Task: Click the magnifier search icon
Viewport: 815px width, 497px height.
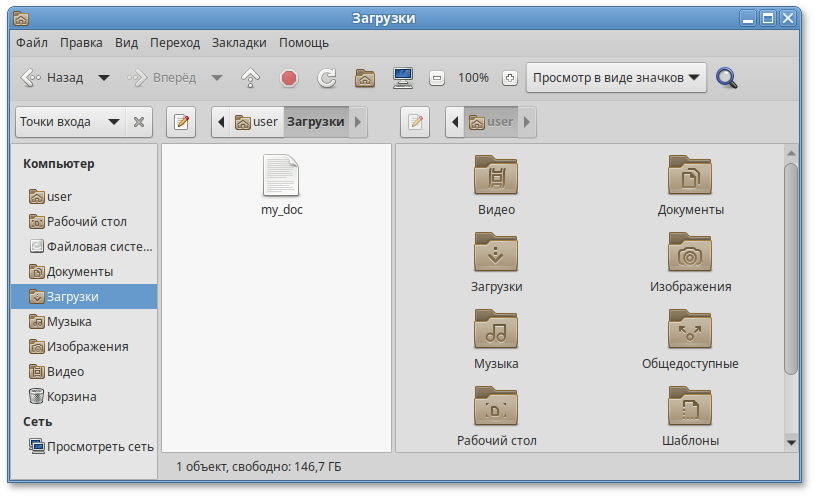Action: (x=727, y=78)
